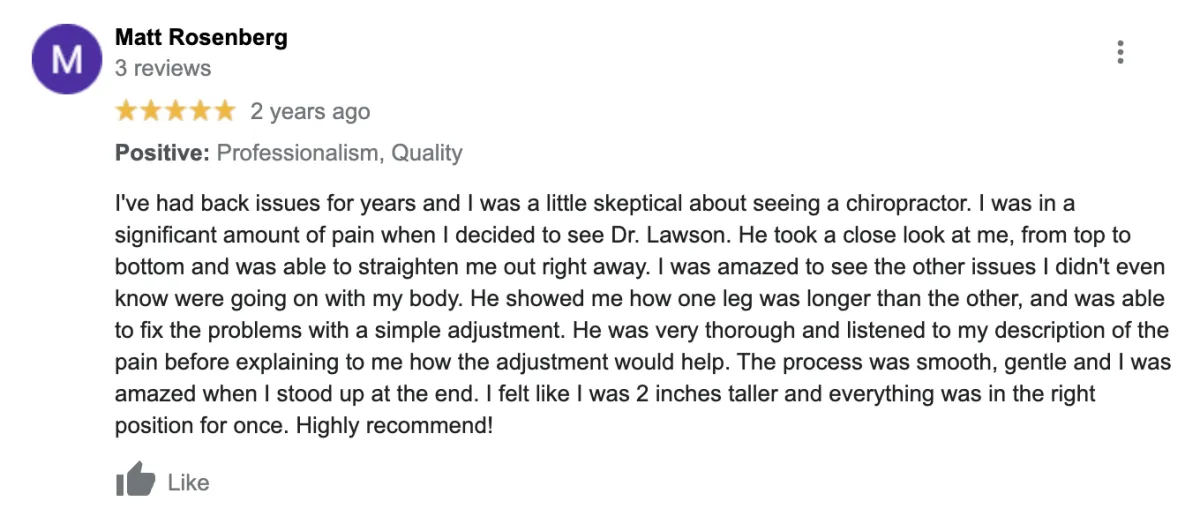Click the "Like" text label
Viewport: 1200px width, 531px height.
tap(188, 483)
